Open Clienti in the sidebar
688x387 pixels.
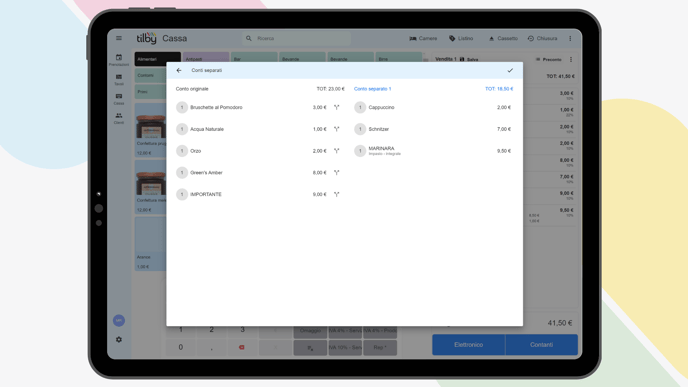[x=119, y=118]
